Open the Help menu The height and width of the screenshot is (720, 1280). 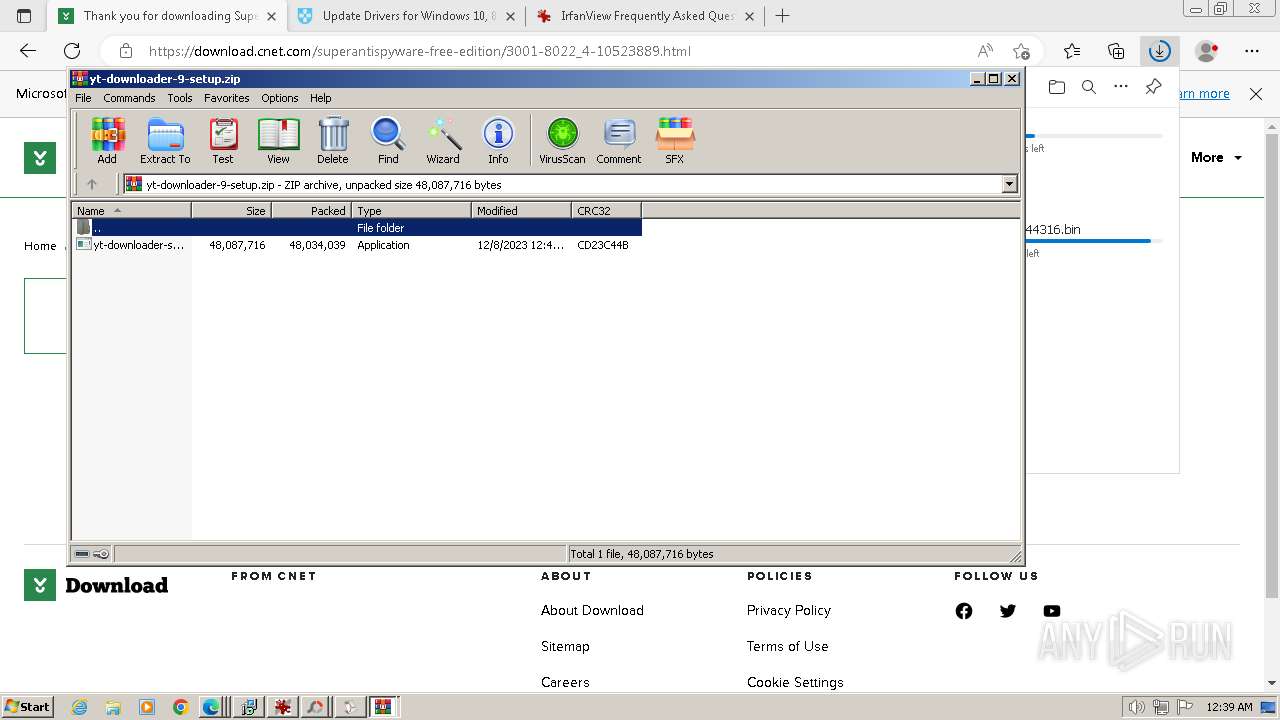point(320,98)
